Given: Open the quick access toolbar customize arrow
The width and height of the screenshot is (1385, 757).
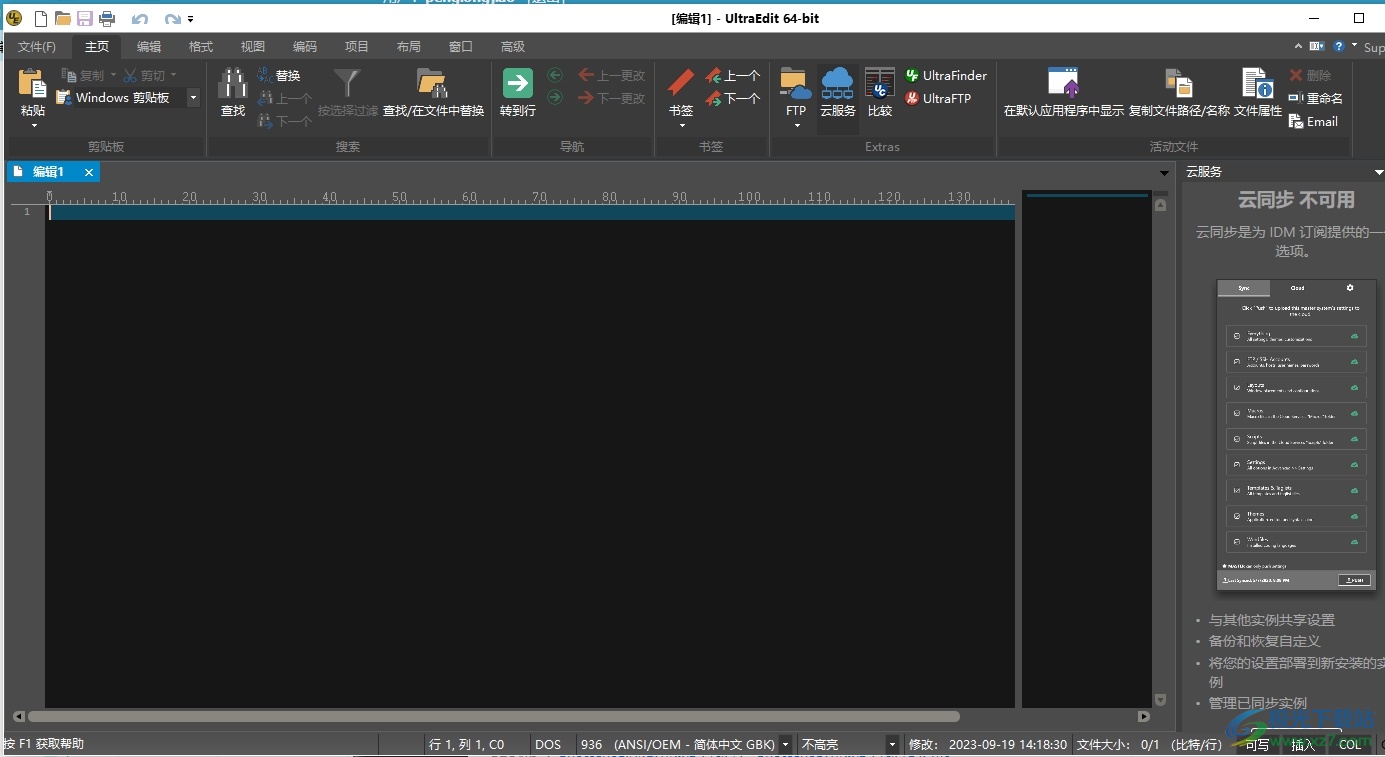Looking at the screenshot, I should coord(191,19).
